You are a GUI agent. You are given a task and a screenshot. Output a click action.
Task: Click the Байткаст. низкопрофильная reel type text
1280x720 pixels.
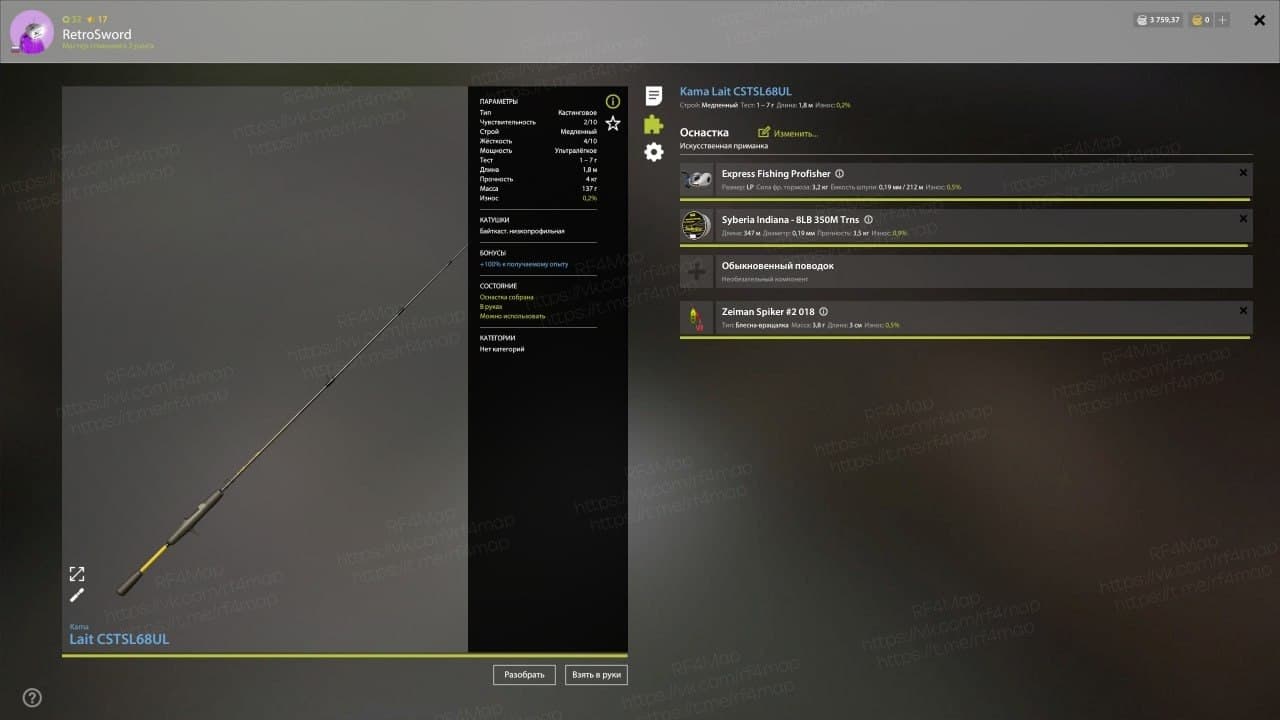click(x=522, y=231)
